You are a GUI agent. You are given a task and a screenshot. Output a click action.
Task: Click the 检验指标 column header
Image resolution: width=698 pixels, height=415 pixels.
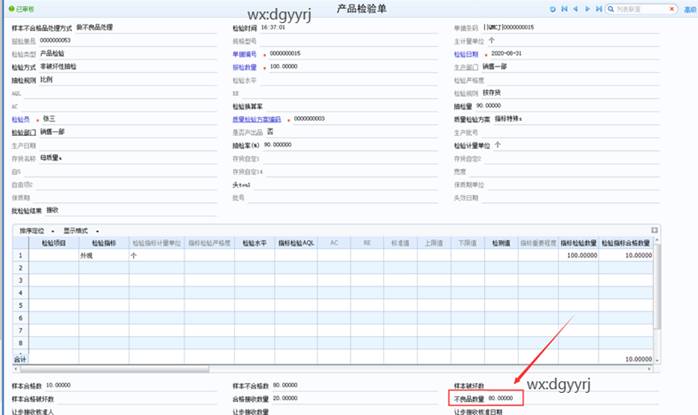pyautogui.click(x=103, y=242)
